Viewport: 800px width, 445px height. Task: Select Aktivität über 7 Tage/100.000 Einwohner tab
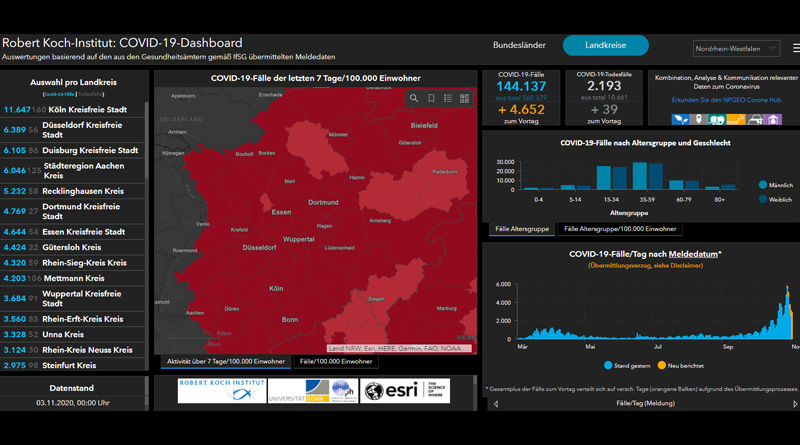pos(226,361)
